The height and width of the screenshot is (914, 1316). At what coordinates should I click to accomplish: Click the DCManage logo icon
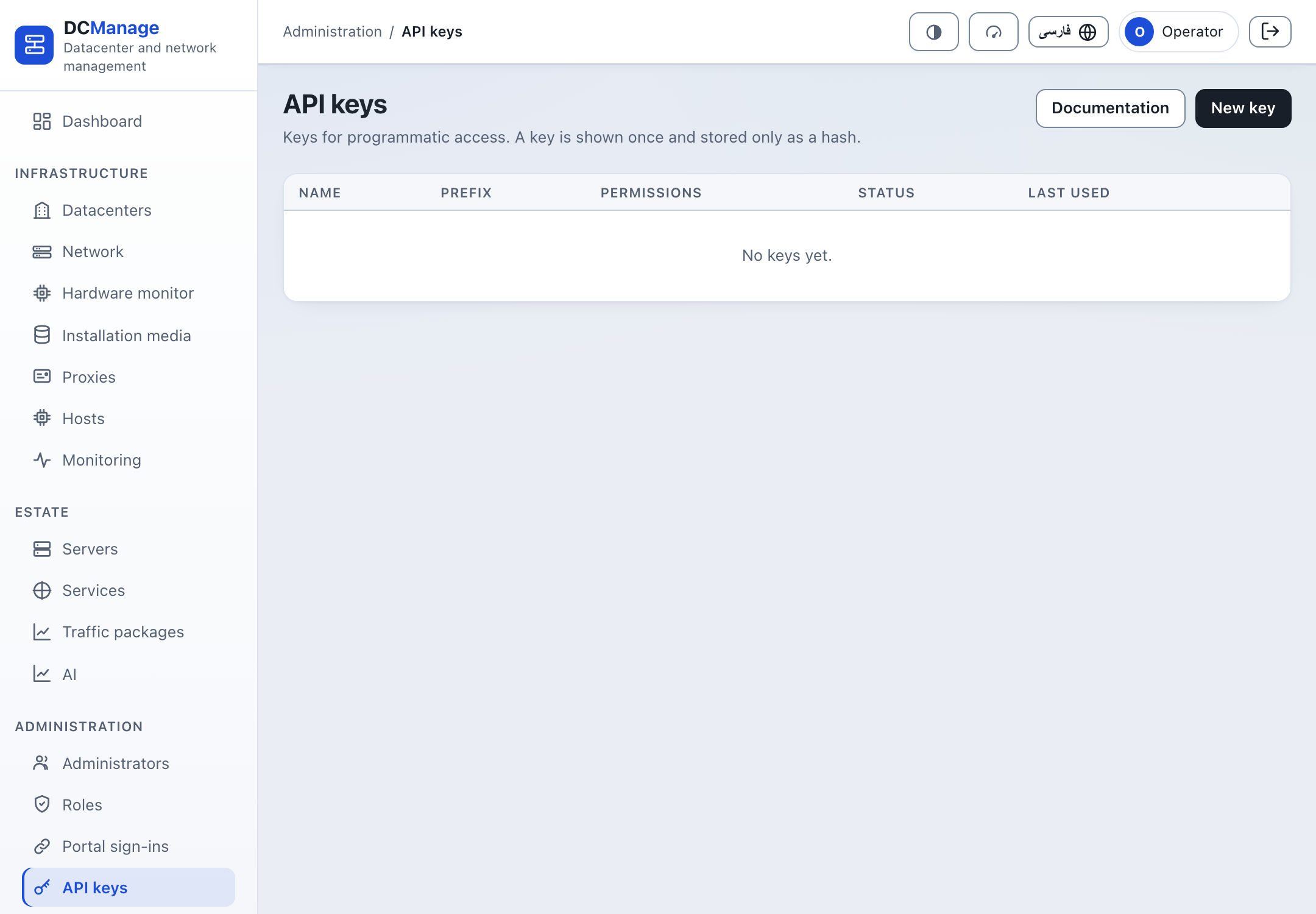click(x=34, y=45)
